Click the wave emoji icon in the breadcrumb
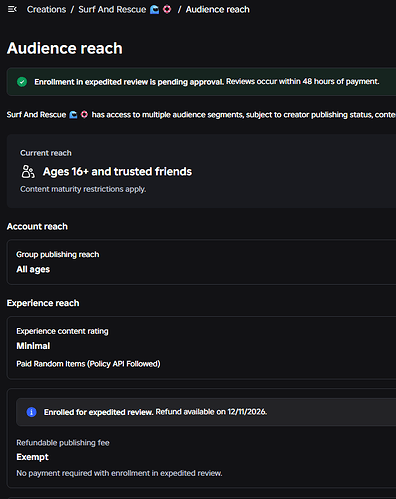Screen dimensions: 396x499 (x=154, y=9)
